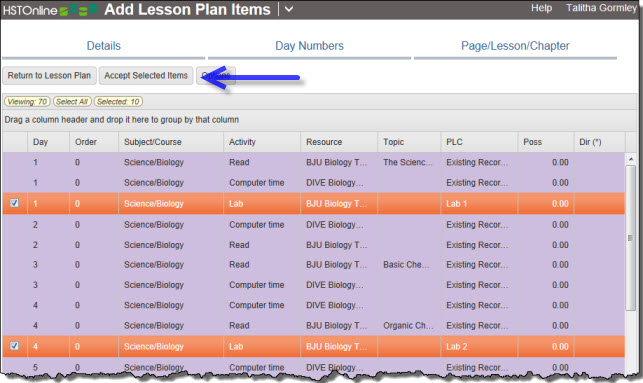Click Accept Selected Items button
This screenshot has width=643, height=383.
coord(146,75)
